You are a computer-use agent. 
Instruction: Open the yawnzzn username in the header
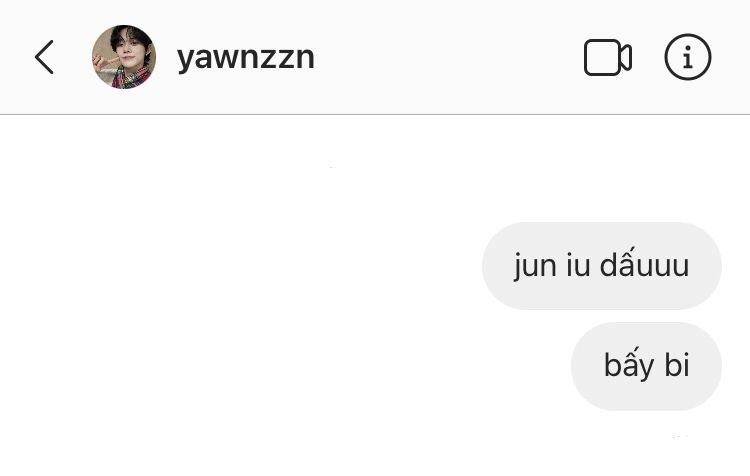click(x=245, y=57)
